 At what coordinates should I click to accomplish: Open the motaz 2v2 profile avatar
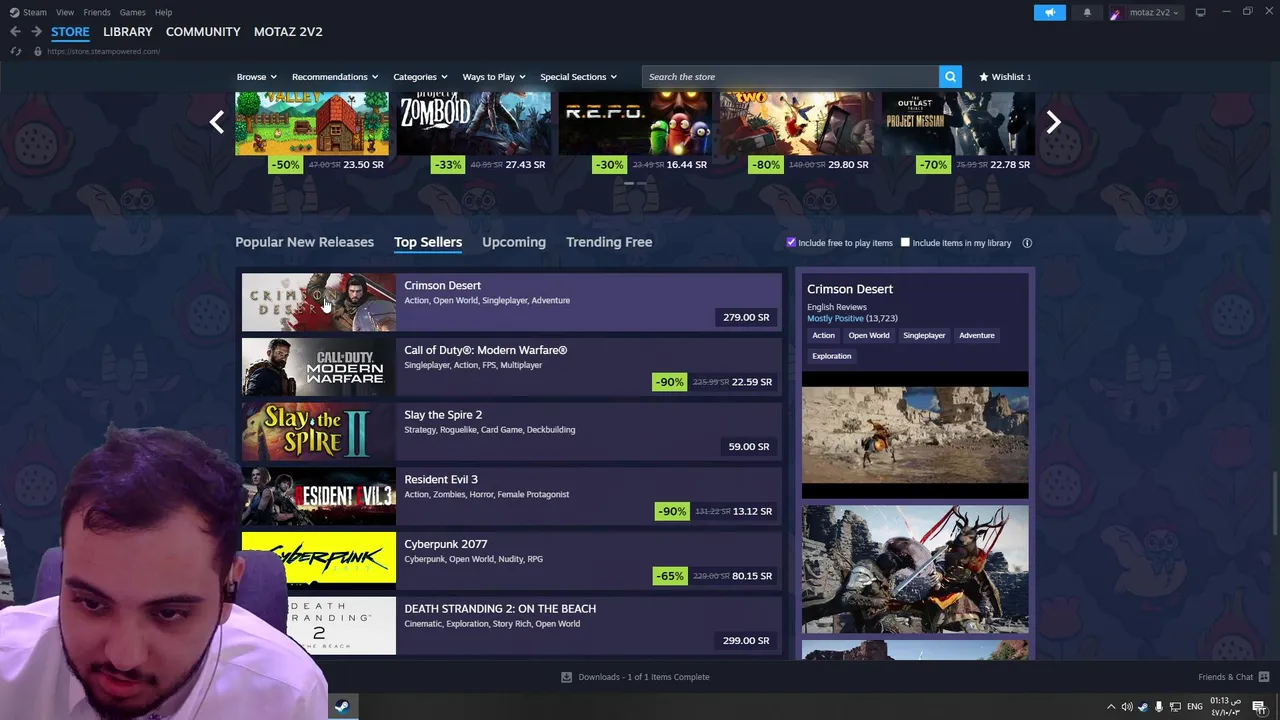(1115, 12)
